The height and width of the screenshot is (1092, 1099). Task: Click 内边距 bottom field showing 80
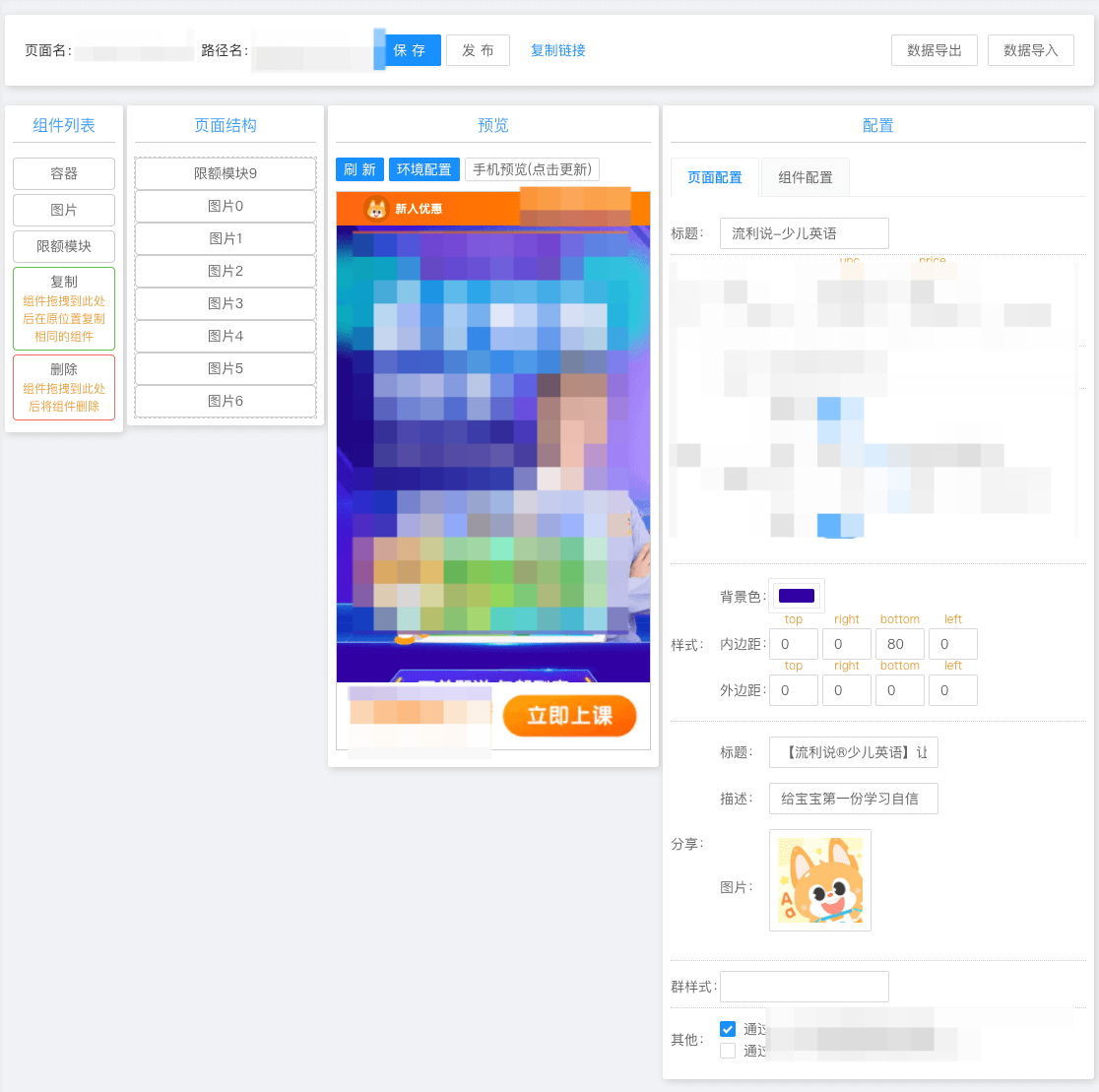point(900,644)
